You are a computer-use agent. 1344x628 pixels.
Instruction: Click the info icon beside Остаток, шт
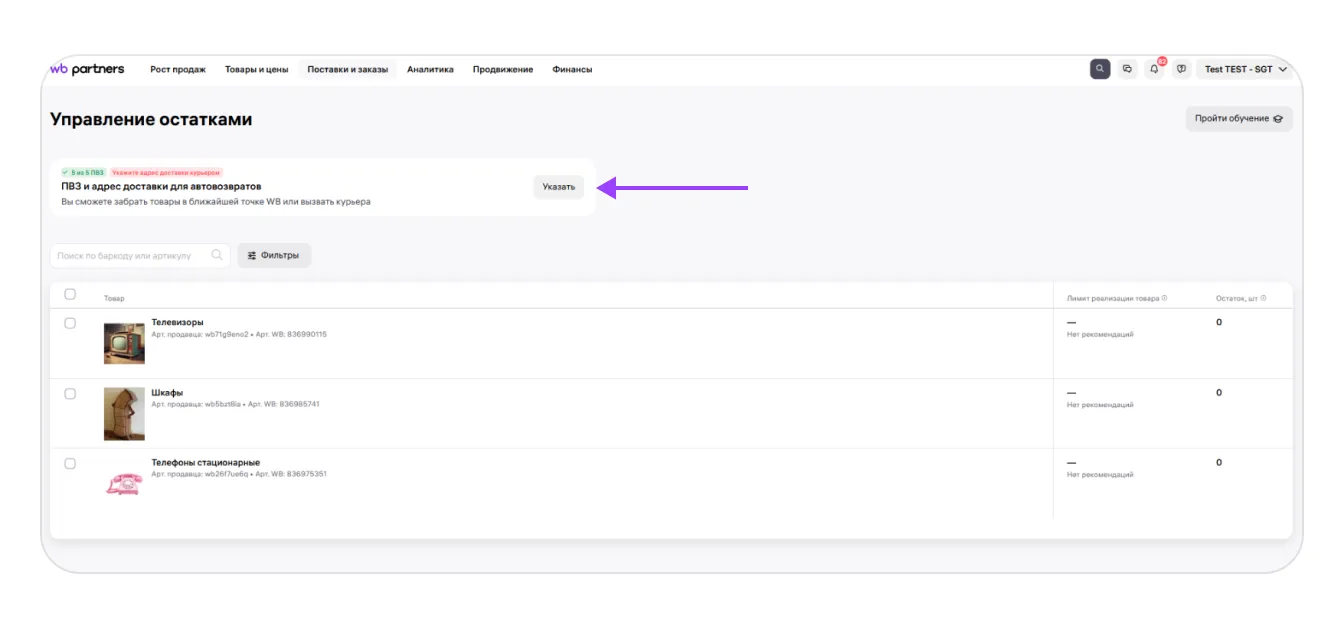pyautogui.click(x=1263, y=298)
